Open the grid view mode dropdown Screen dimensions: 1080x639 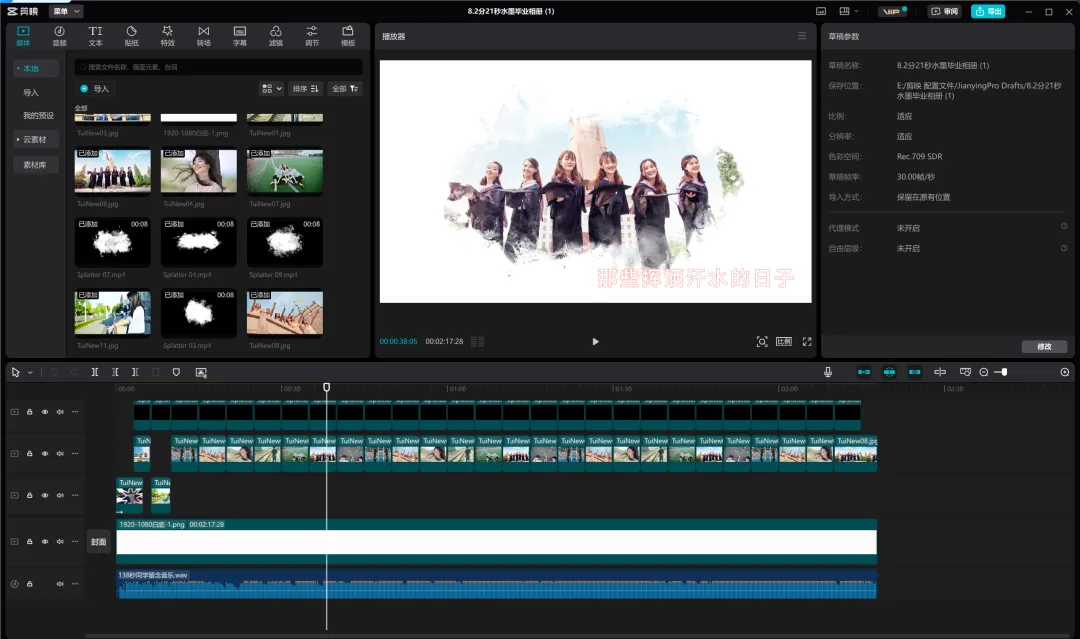pos(271,89)
